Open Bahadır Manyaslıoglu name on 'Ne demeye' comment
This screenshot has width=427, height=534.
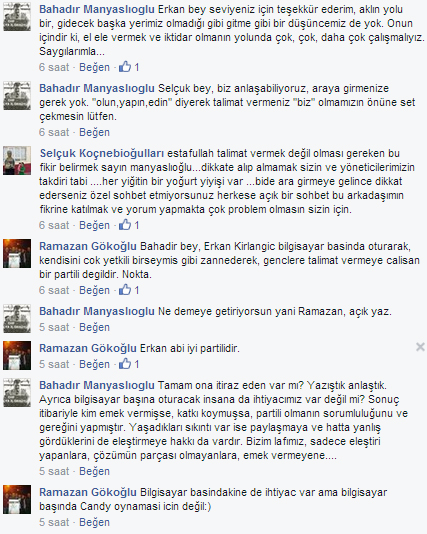(97, 311)
